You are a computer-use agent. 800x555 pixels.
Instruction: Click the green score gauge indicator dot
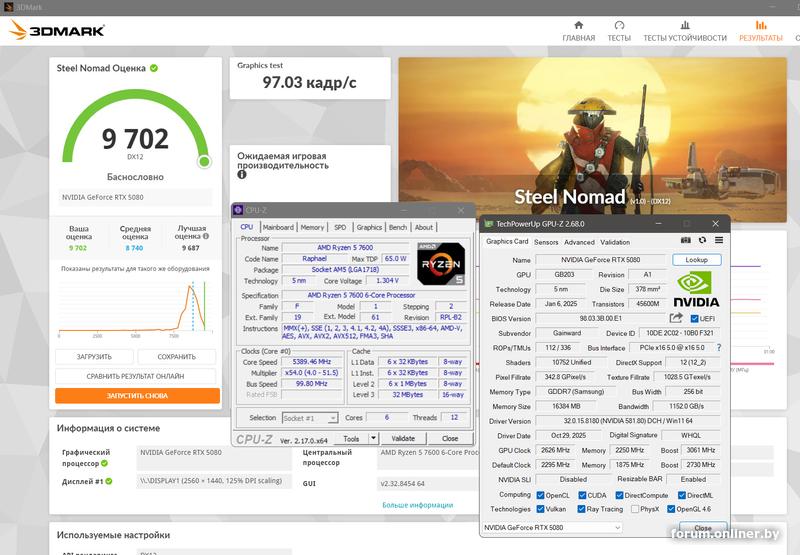(x=204, y=162)
